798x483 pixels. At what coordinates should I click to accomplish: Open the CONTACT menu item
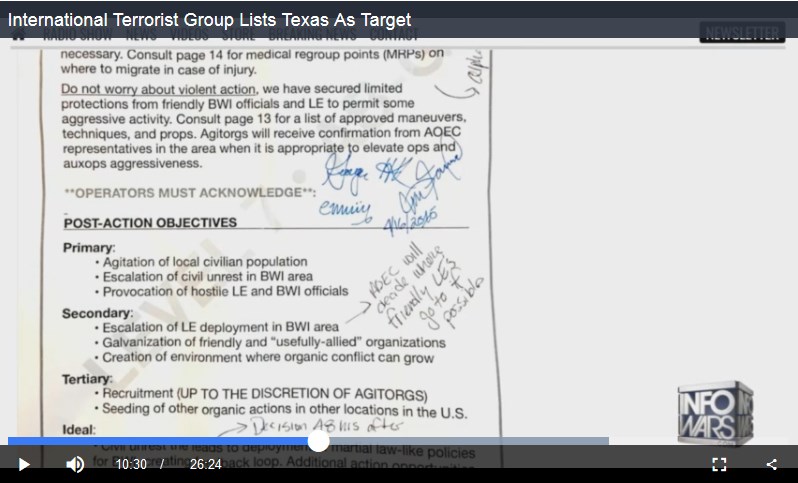[393, 35]
